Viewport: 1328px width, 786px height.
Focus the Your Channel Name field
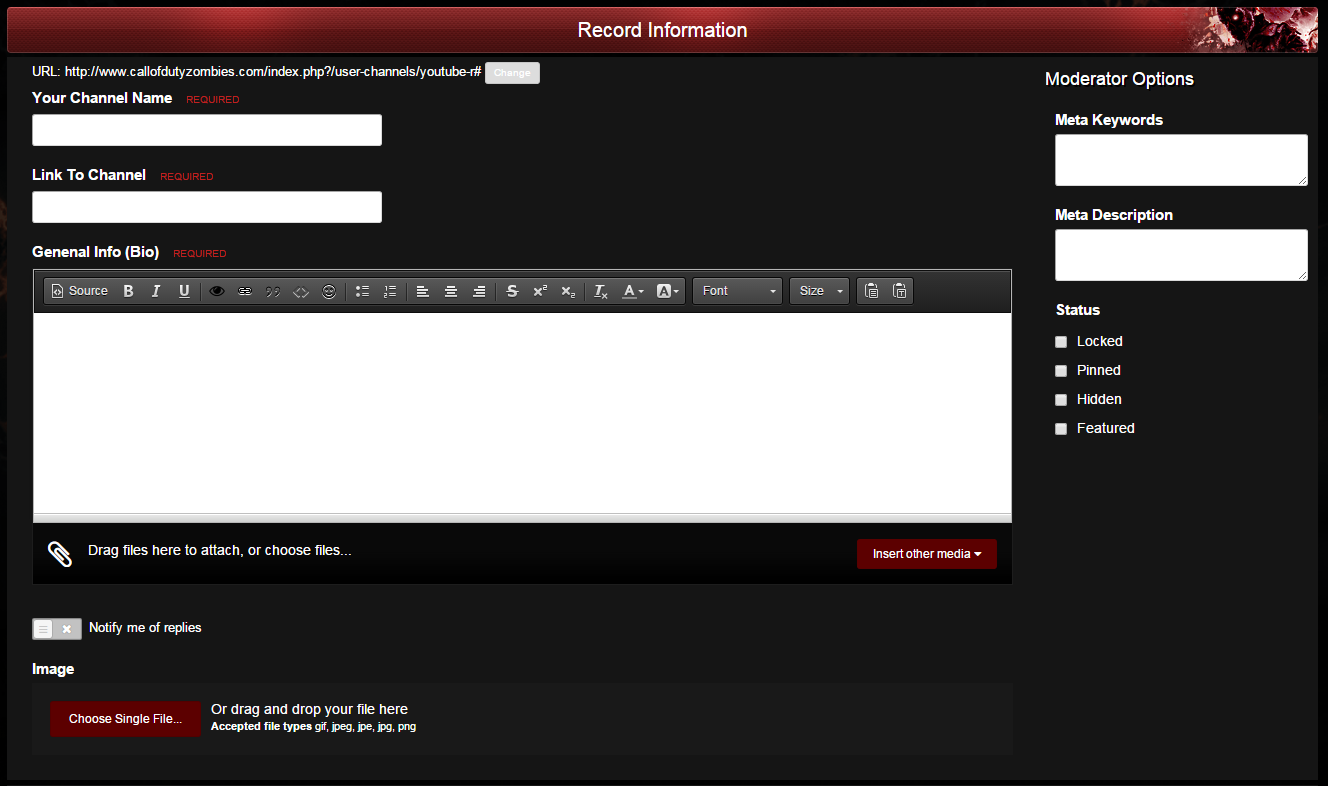[x=207, y=130]
